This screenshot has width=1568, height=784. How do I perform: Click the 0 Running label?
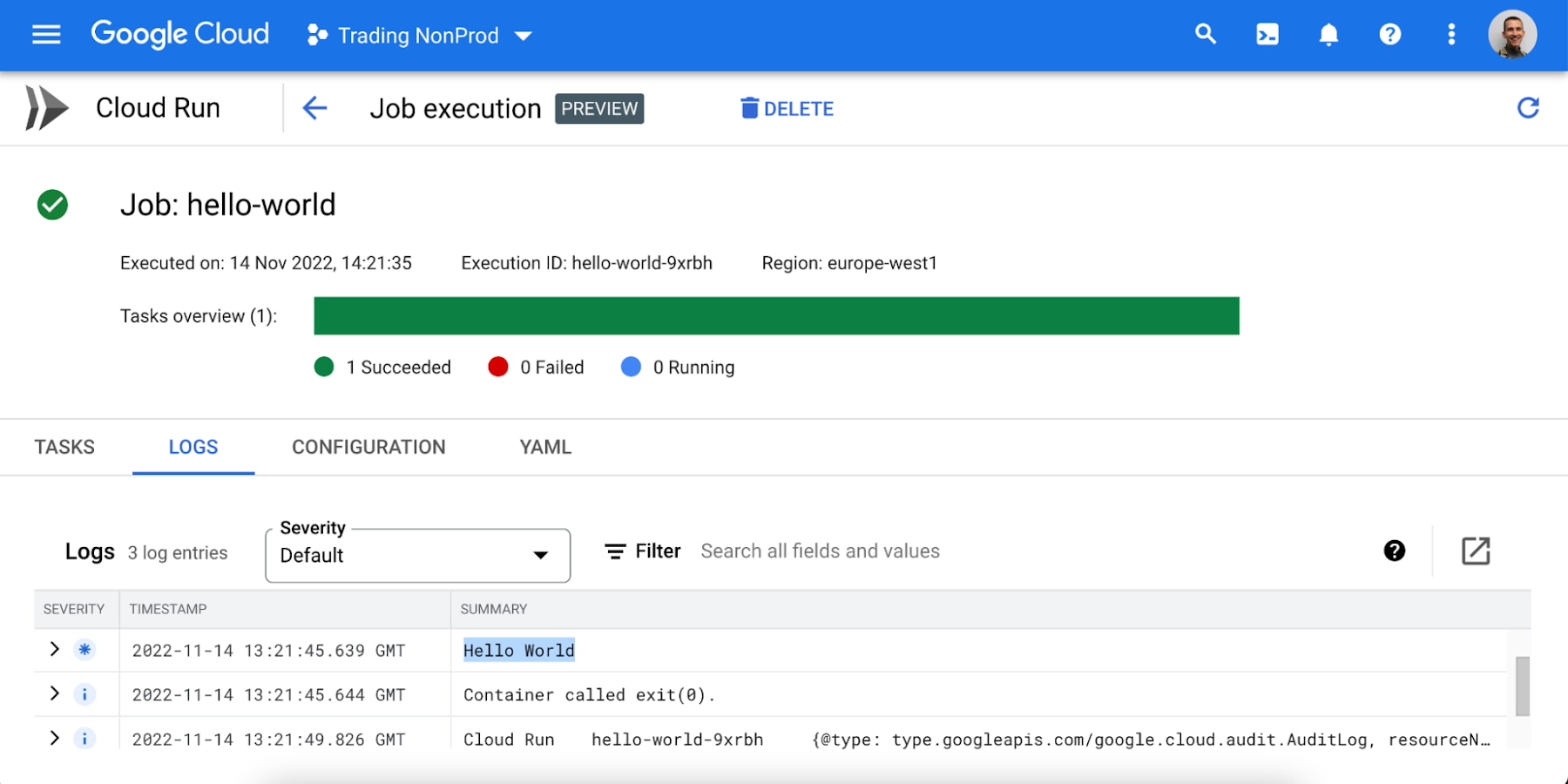tap(694, 368)
